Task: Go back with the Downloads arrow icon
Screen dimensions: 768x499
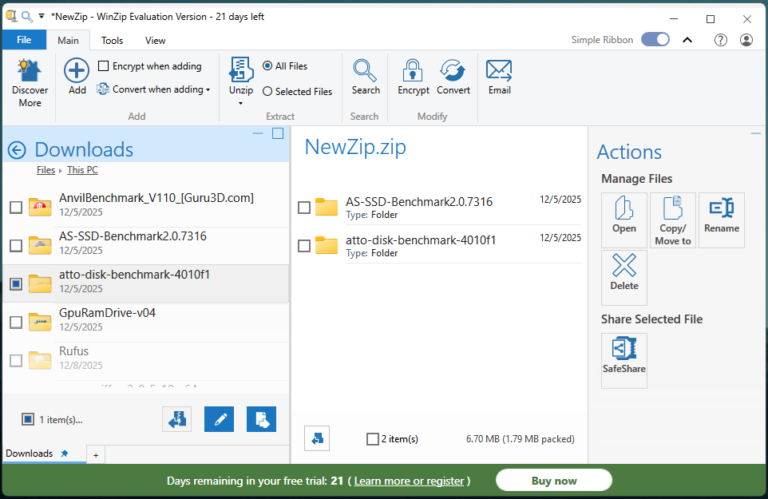Action: 17,150
